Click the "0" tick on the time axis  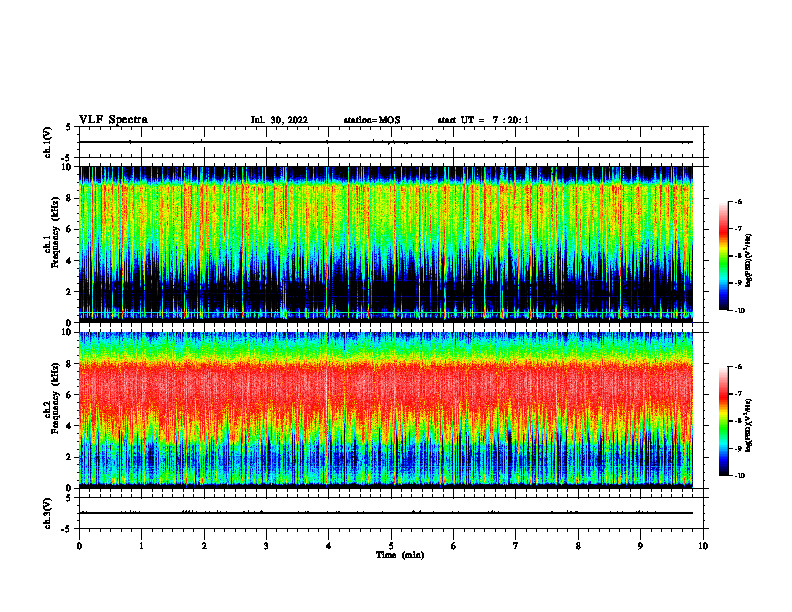(x=79, y=546)
